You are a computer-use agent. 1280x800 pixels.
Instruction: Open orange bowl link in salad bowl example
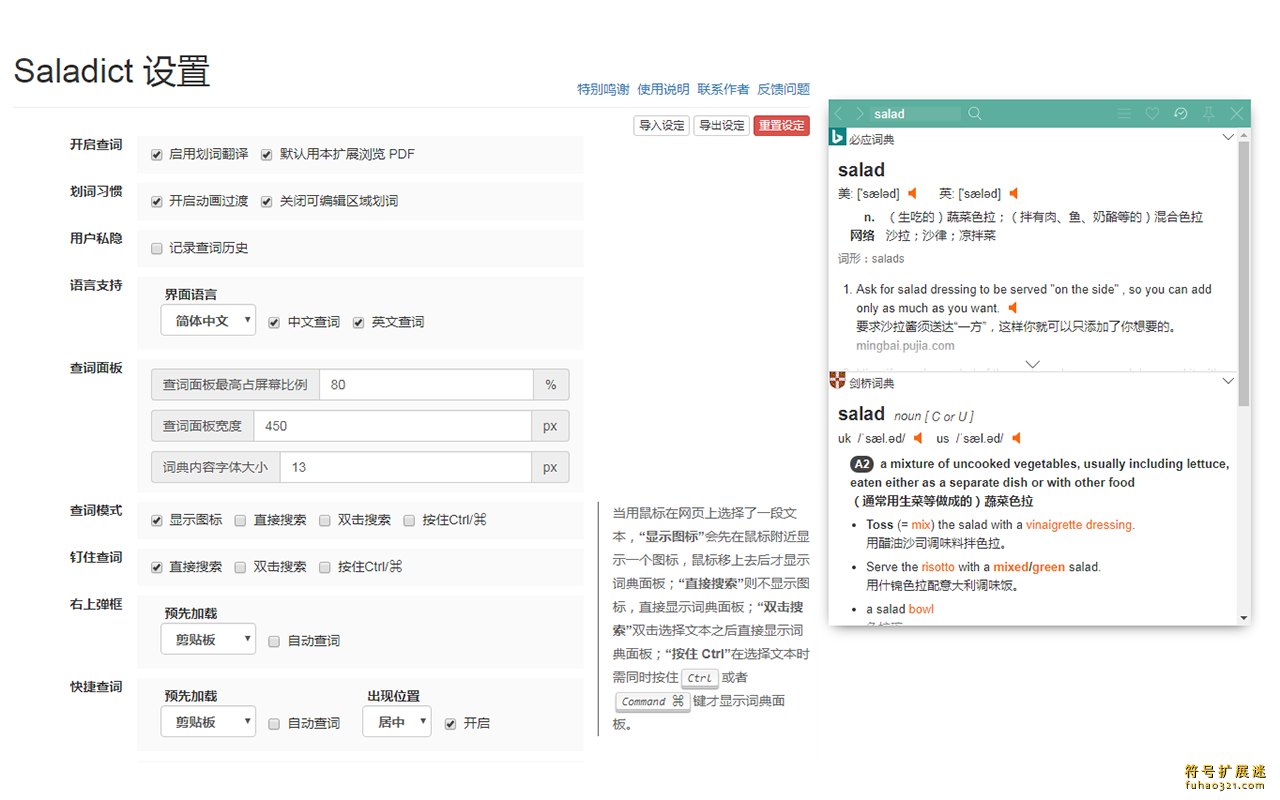pyautogui.click(x=921, y=609)
